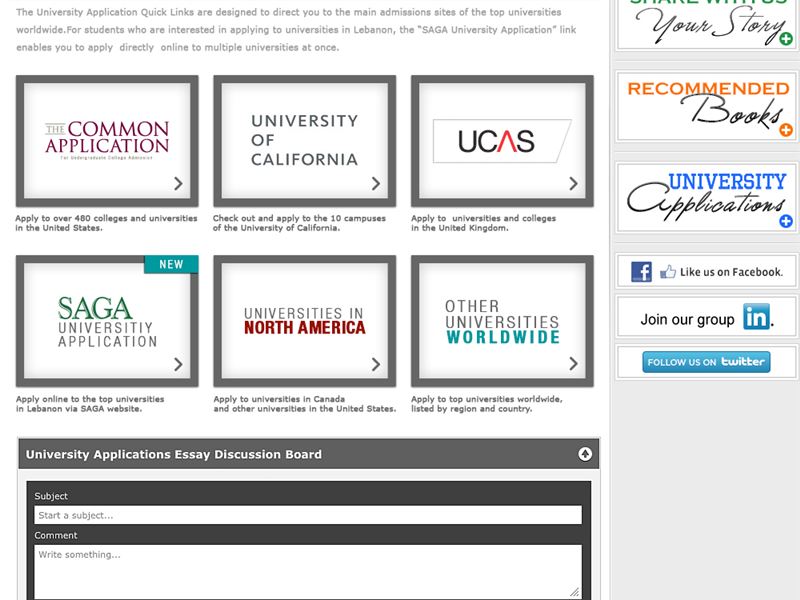The height and width of the screenshot is (600, 800).
Task: Click the chevron arrow on SAGA card
Action: [178, 364]
